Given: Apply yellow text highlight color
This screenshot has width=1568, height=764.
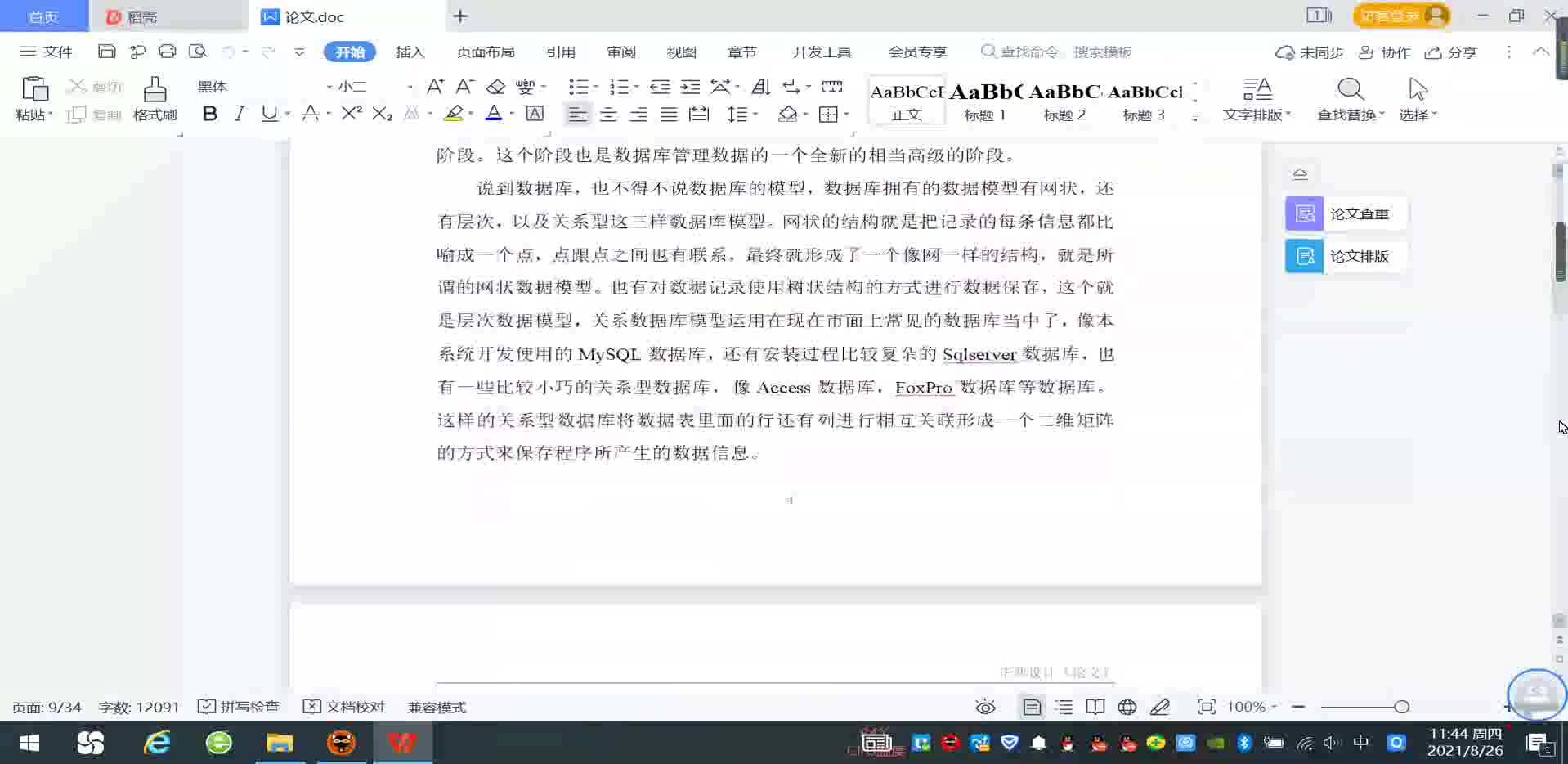Looking at the screenshot, I should coord(454,114).
